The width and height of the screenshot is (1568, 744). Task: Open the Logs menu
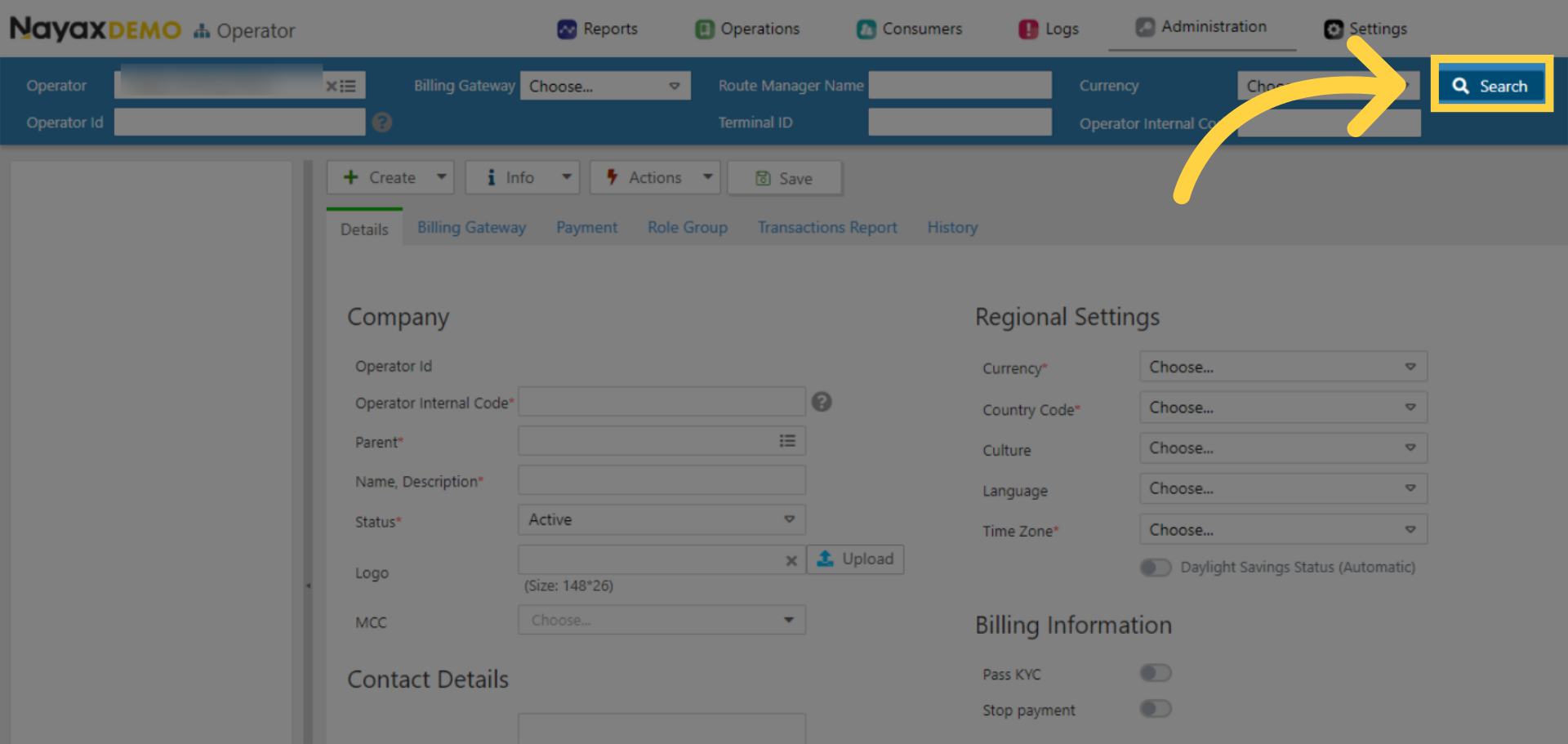1049,29
